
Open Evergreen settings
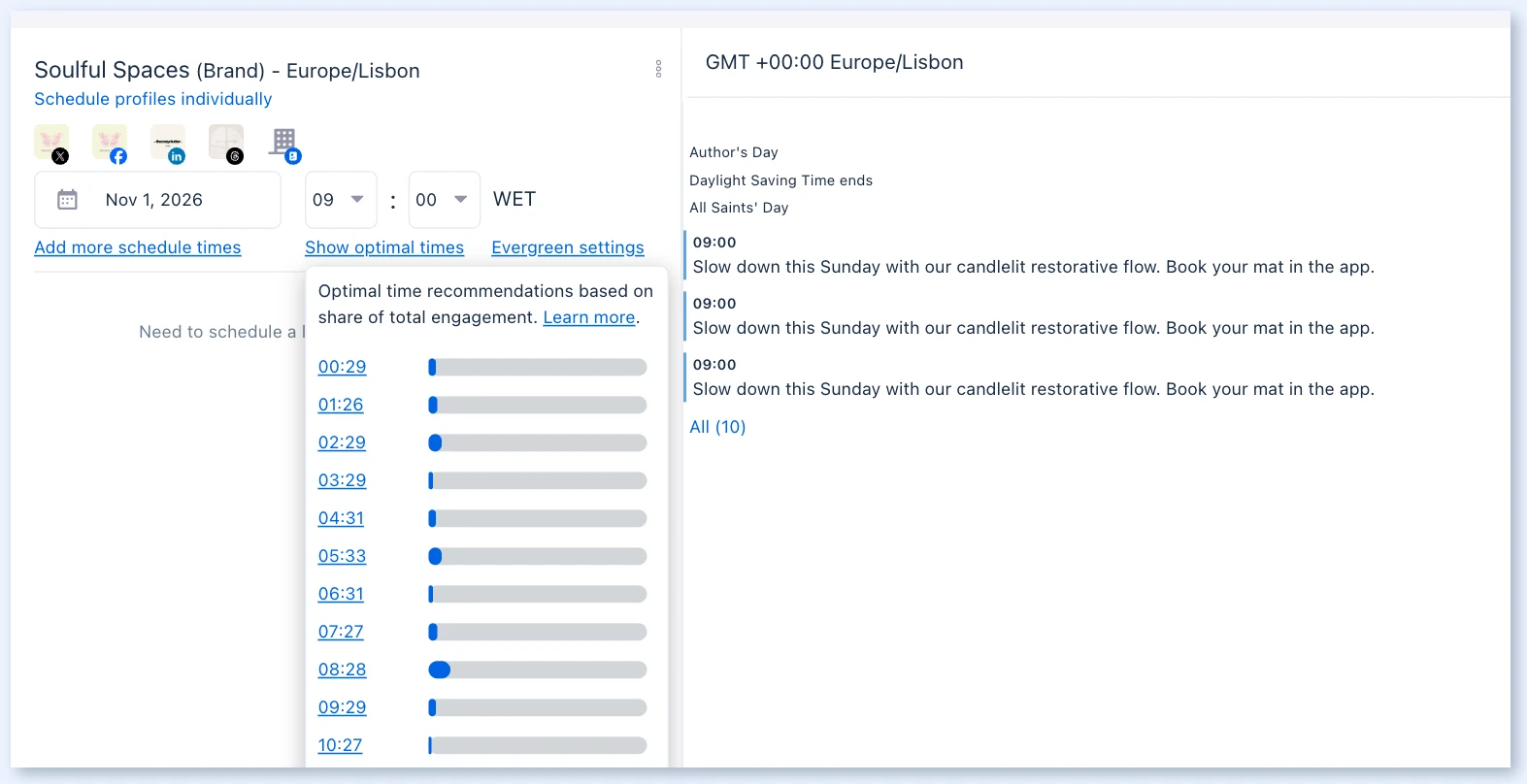(568, 247)
